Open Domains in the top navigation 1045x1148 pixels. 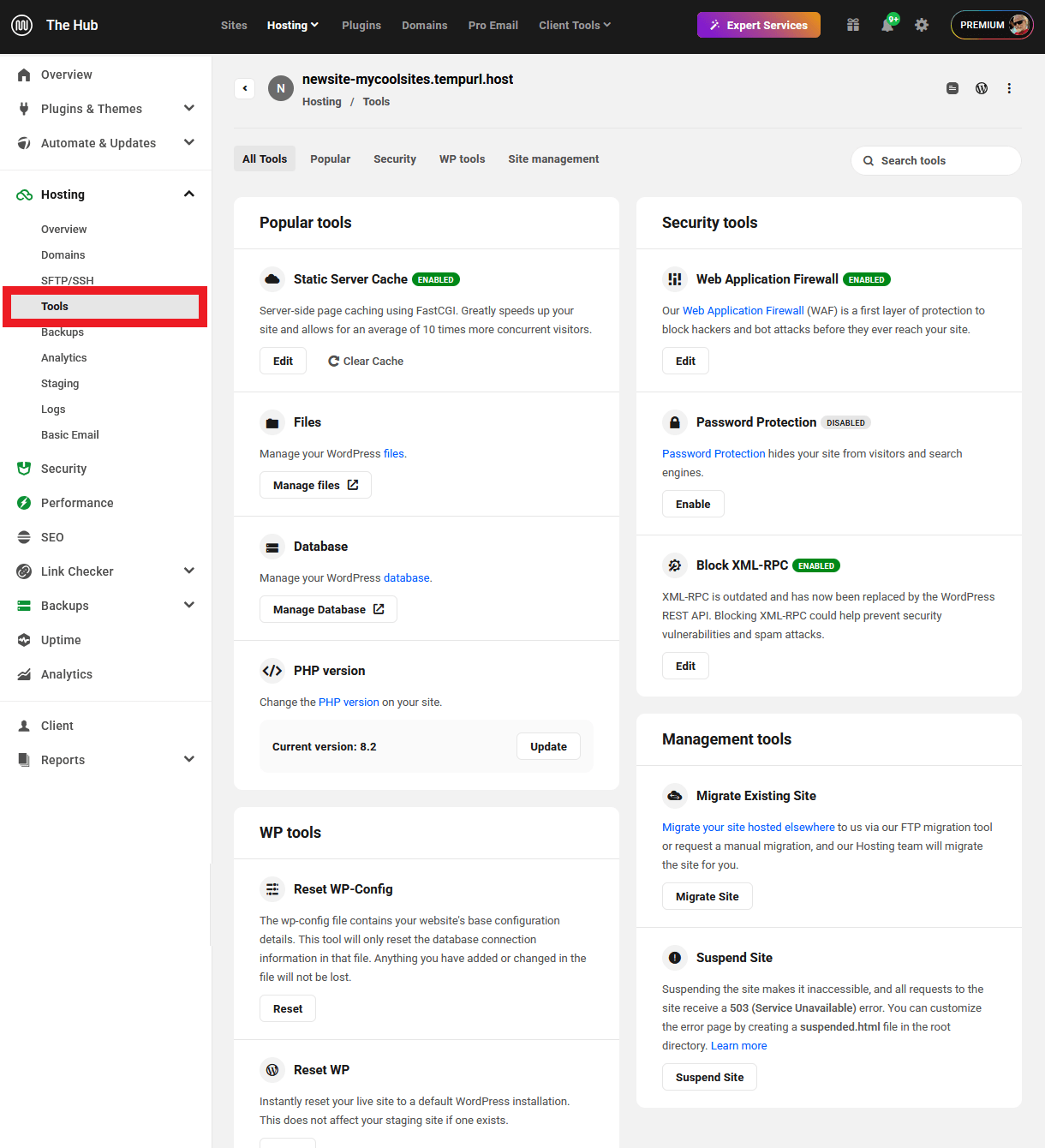click(x=425, y=25)
